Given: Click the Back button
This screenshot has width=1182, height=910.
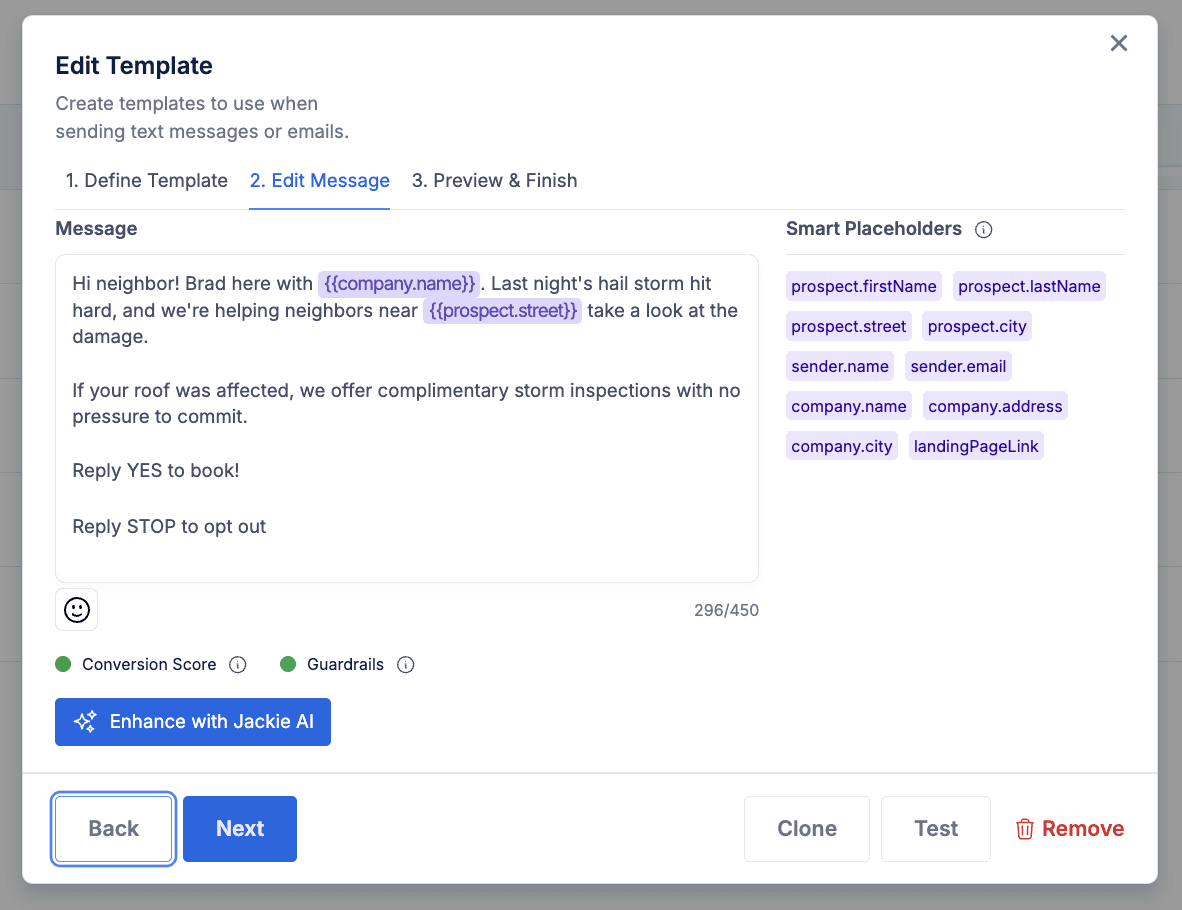Looking at the screenshot, I should tap(114, 829).
